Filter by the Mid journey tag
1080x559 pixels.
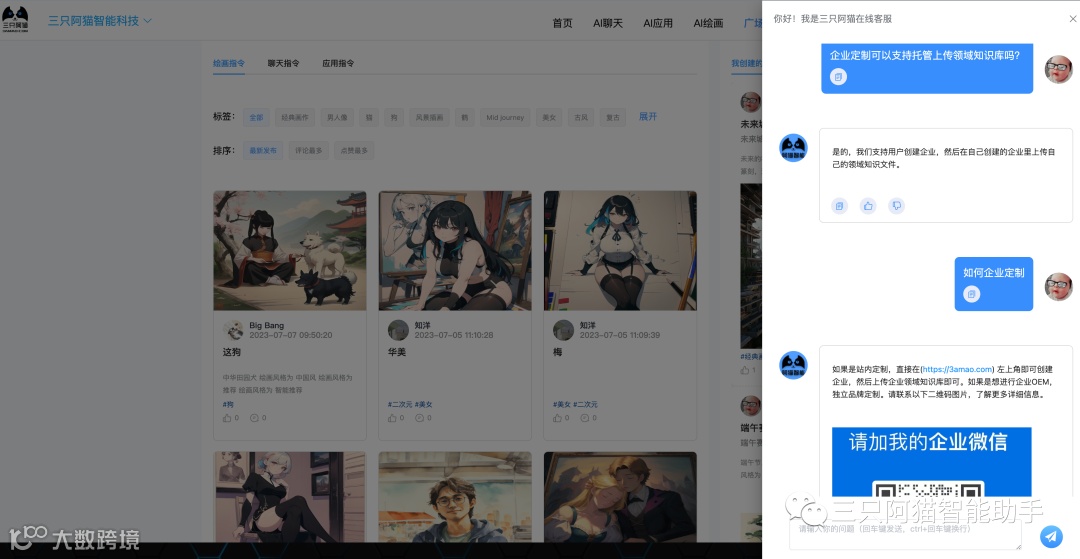coord(505,117)
